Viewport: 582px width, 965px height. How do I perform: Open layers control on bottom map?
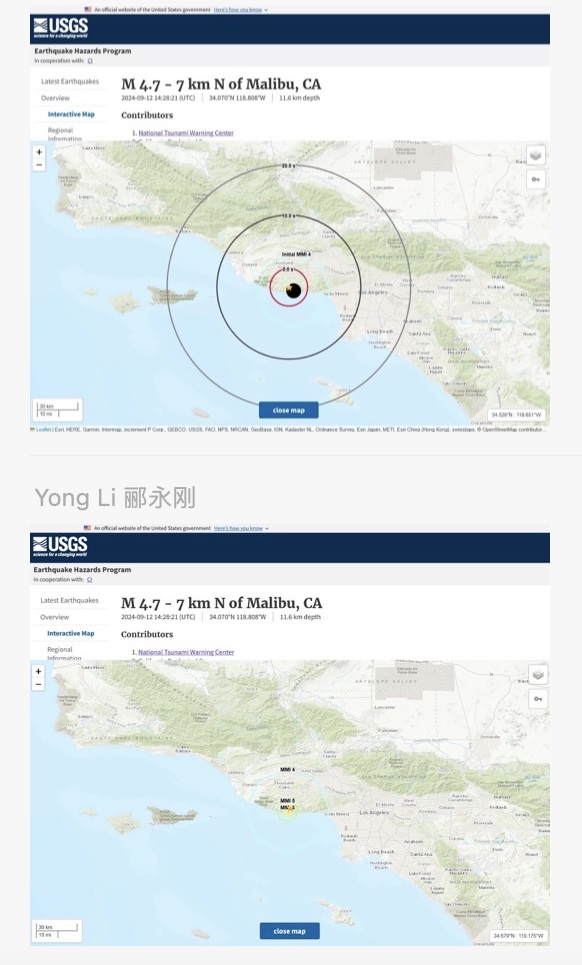coord(538,675)
